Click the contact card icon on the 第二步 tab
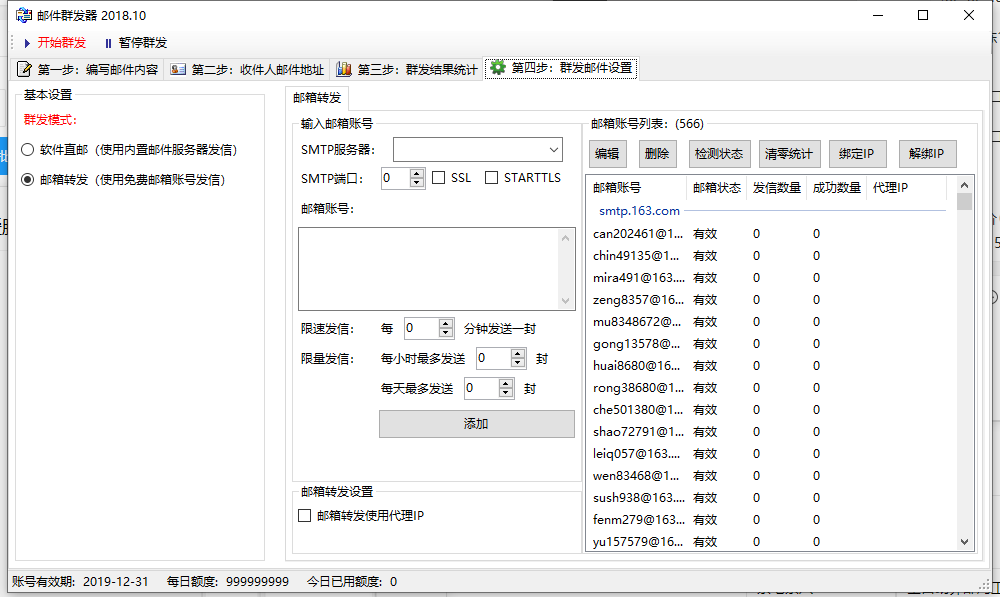 click(178, 69)
